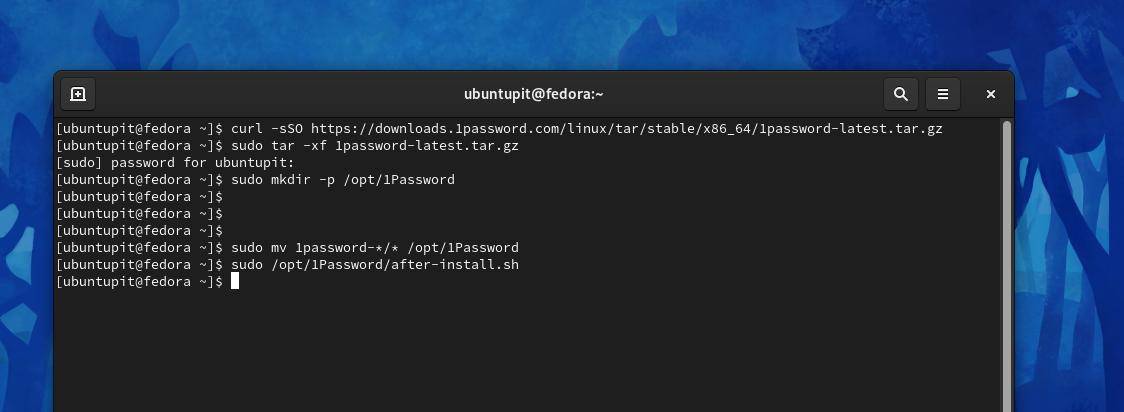Click the search magnifier icon
Image resolution: width=1124 pixels, height=412 pixels.
(901, 94)
